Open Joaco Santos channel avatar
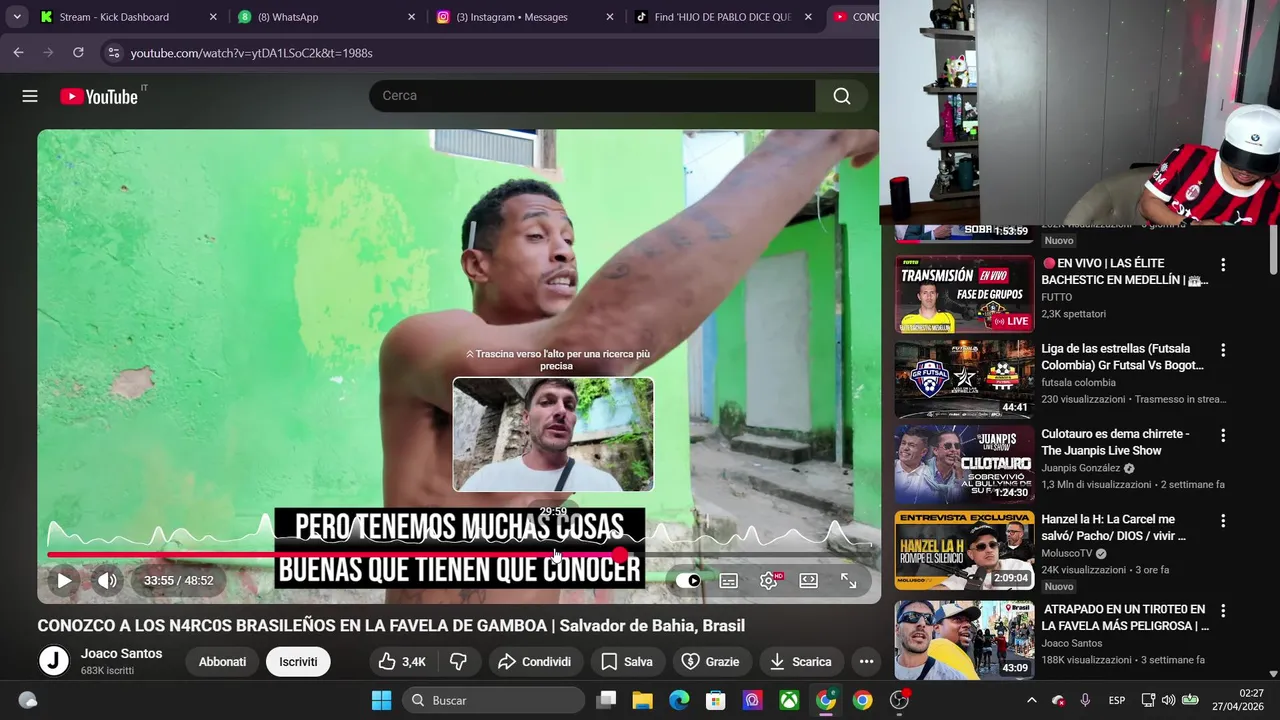Screen dimensions: 1280x720 point(54,661)
